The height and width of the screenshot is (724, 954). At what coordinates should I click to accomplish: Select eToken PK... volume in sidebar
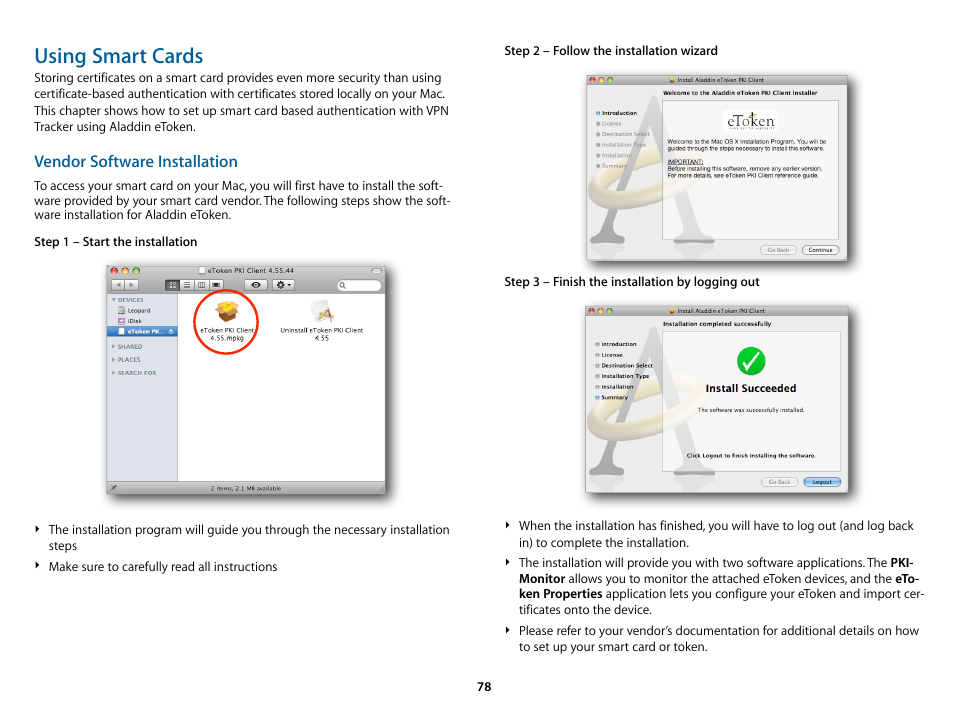pyautogui.click(x=142, y=332)
